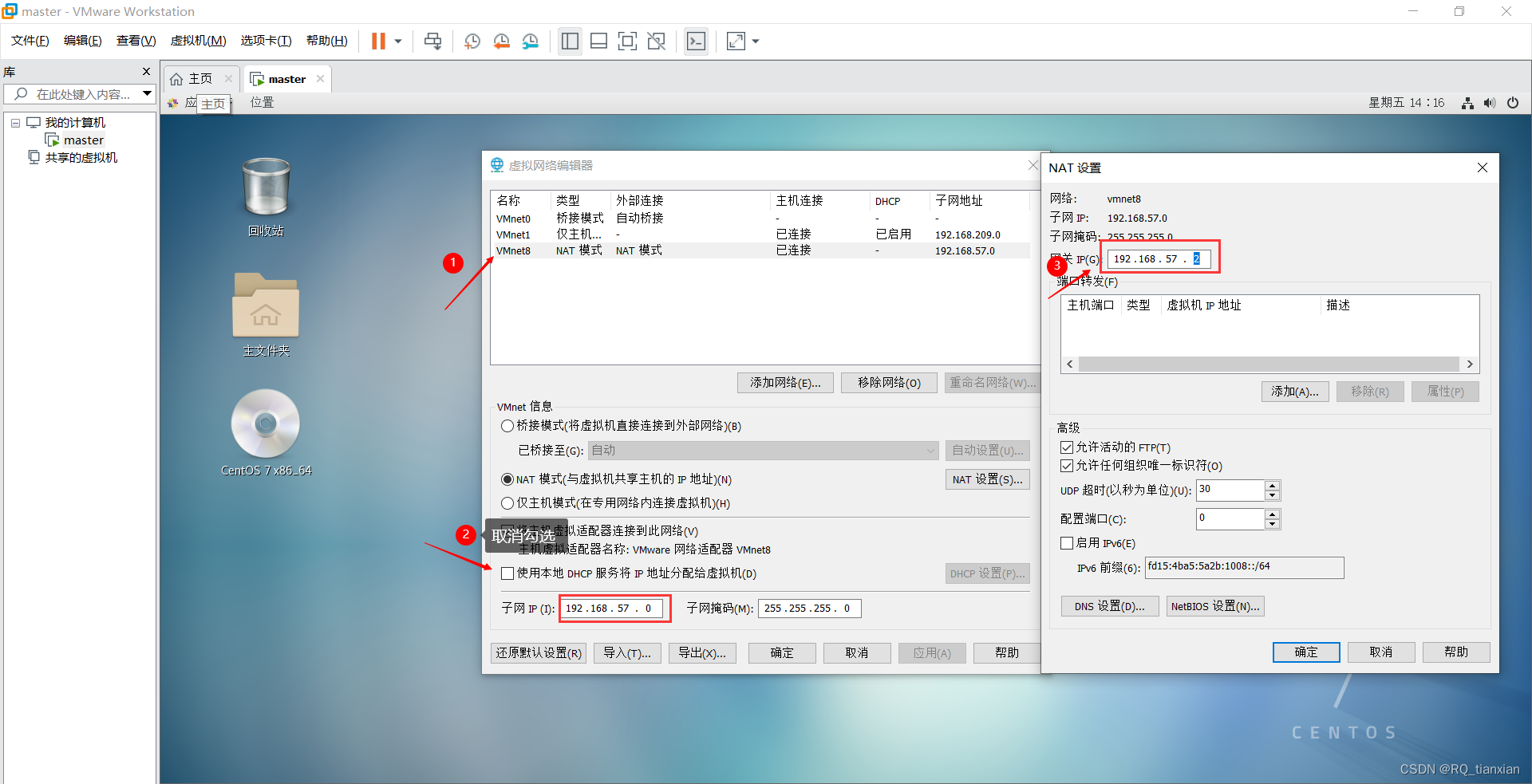Choose the 桥接模式 radio button

click(507, 426)
